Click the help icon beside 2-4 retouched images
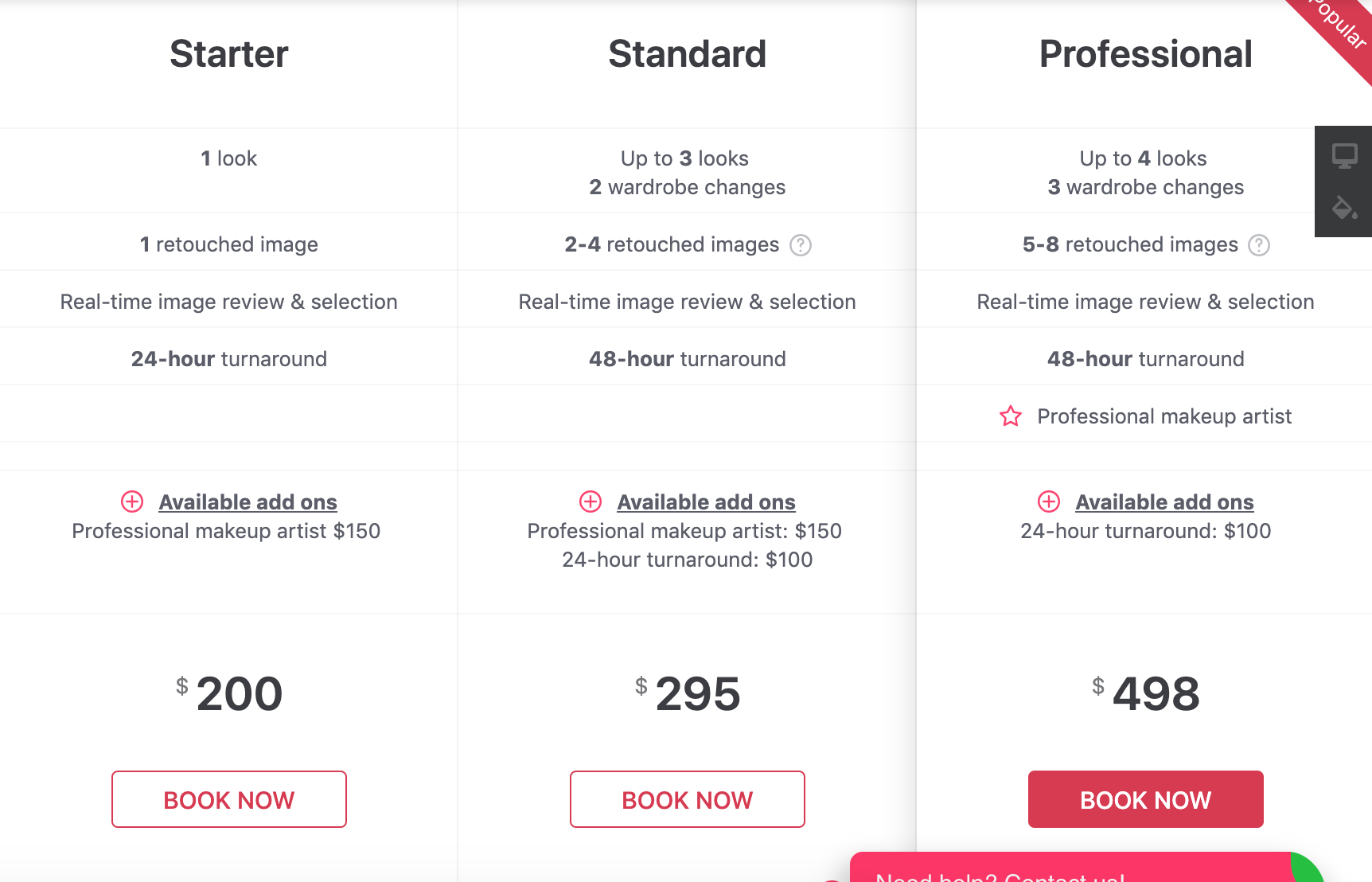The height and width of the screenshot is (882, 1372). 800,245
